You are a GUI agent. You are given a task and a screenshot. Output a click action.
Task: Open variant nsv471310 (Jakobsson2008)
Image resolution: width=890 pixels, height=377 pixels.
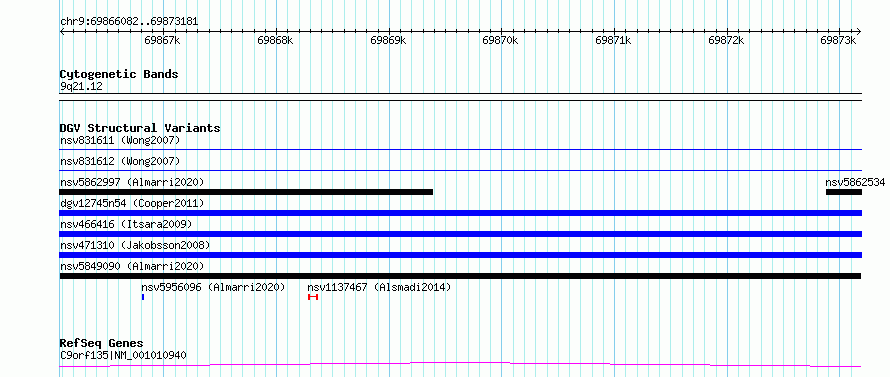click(135, 245)
